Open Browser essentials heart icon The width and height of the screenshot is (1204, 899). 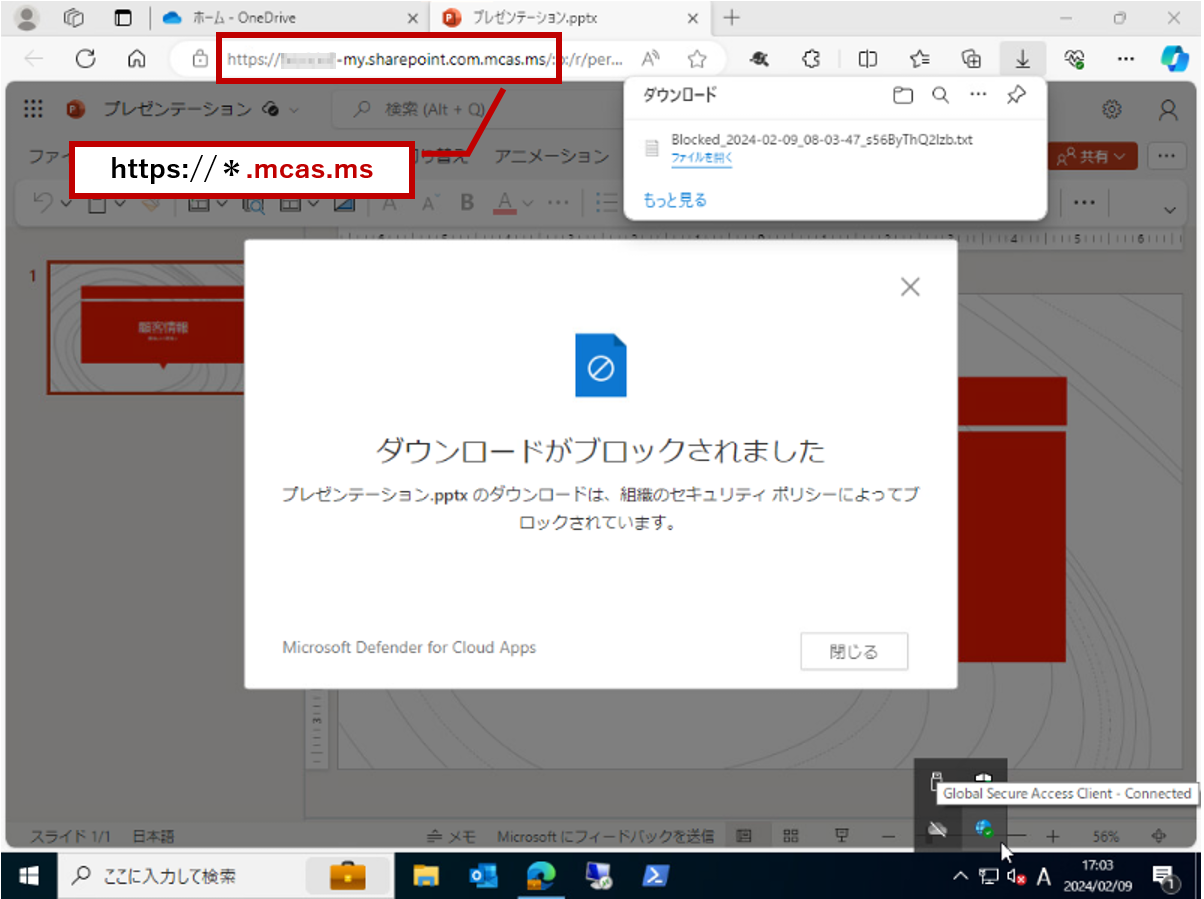click(x=1075, y=59)
